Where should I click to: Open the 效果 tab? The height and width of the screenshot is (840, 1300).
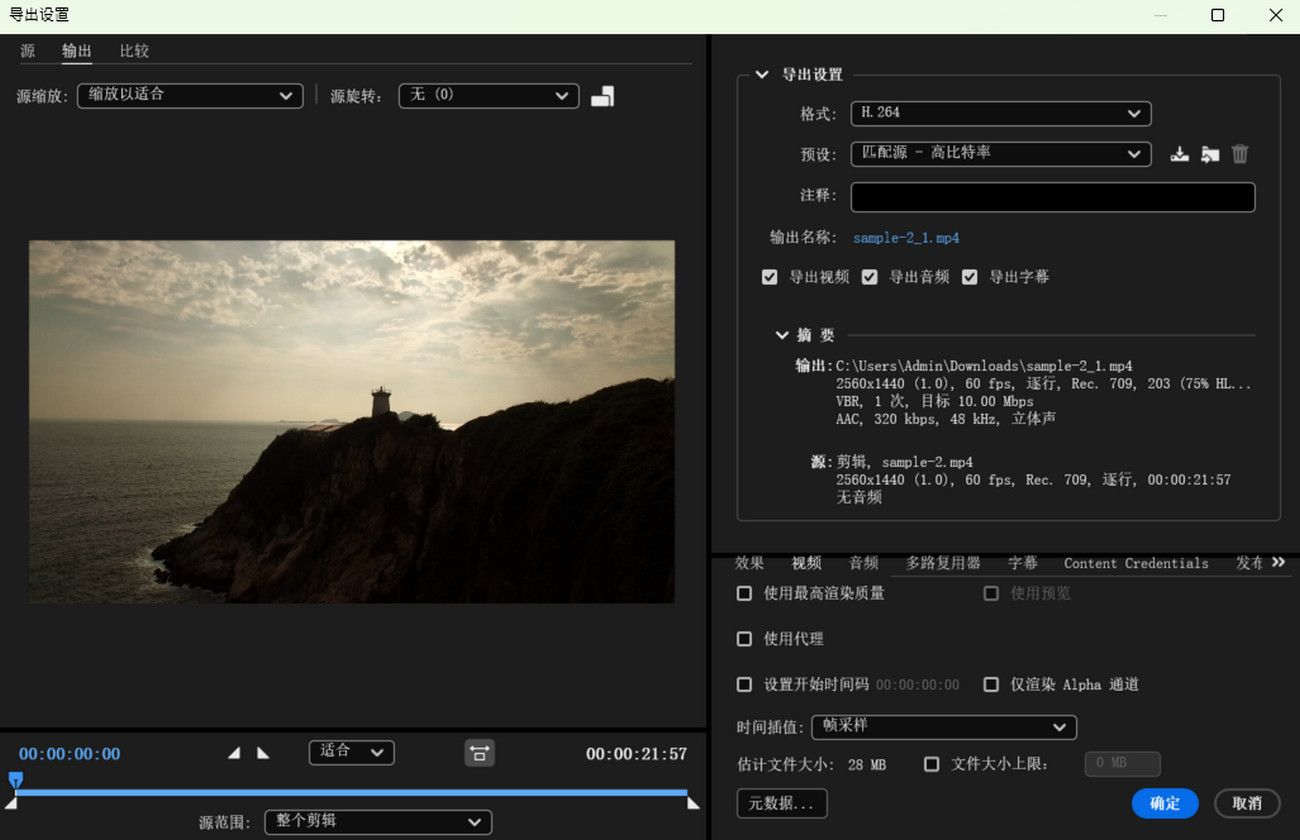pyautogui.click(x=749, y=563)
